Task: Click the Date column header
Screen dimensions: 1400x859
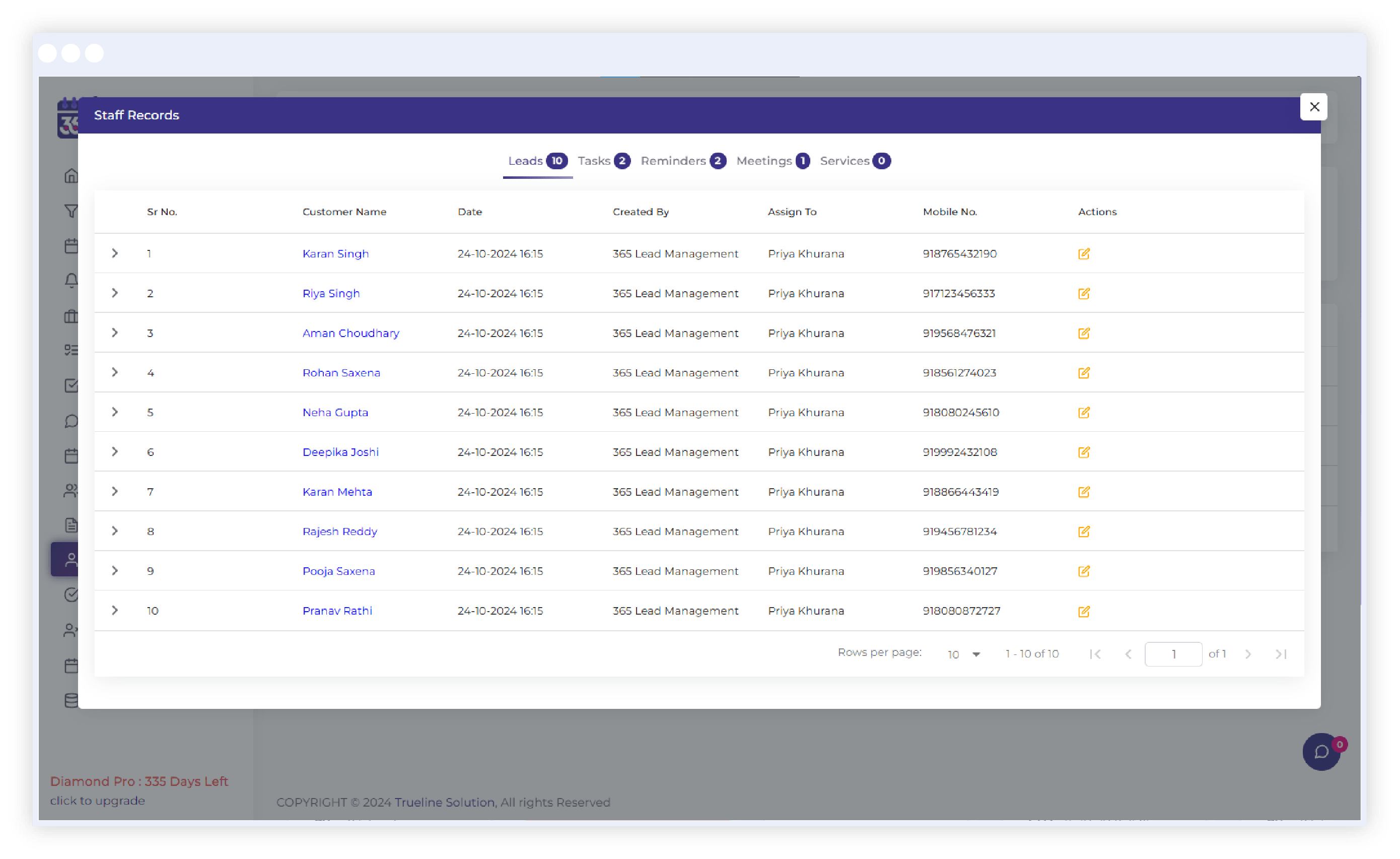Action: (x=470, y=212)
